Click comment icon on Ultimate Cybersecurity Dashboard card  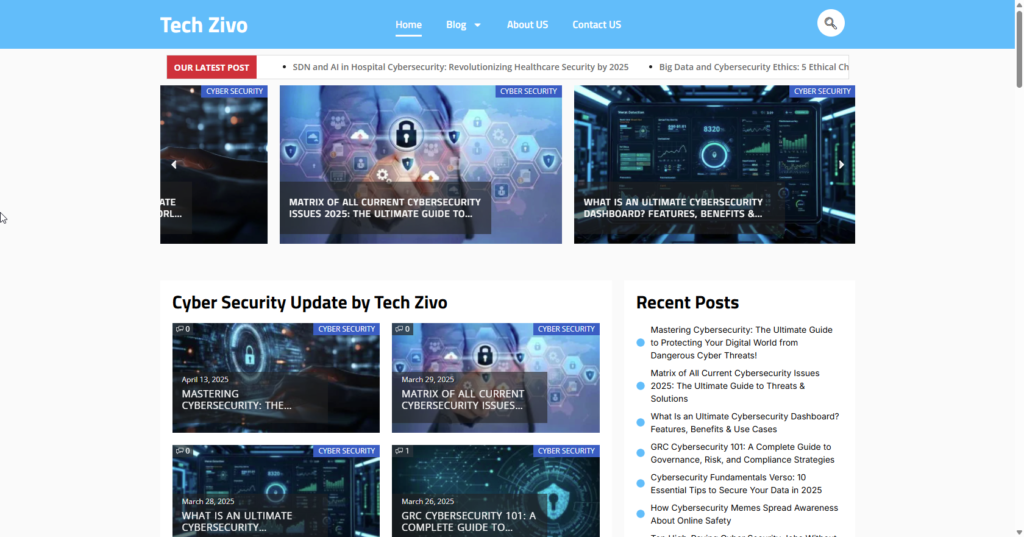click(x=180, y=451)
